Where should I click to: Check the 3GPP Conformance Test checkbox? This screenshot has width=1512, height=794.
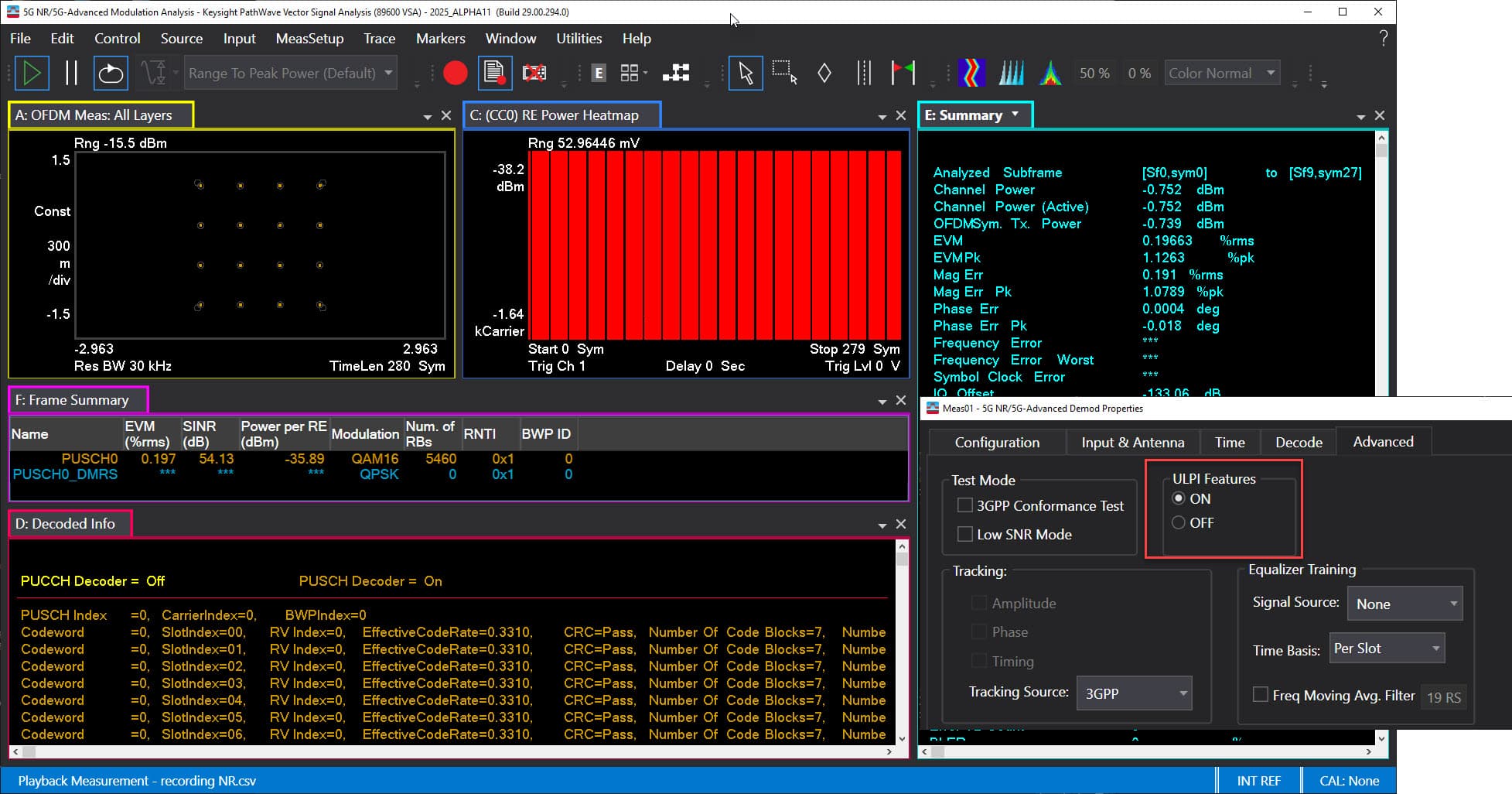[x=964, y=505]
